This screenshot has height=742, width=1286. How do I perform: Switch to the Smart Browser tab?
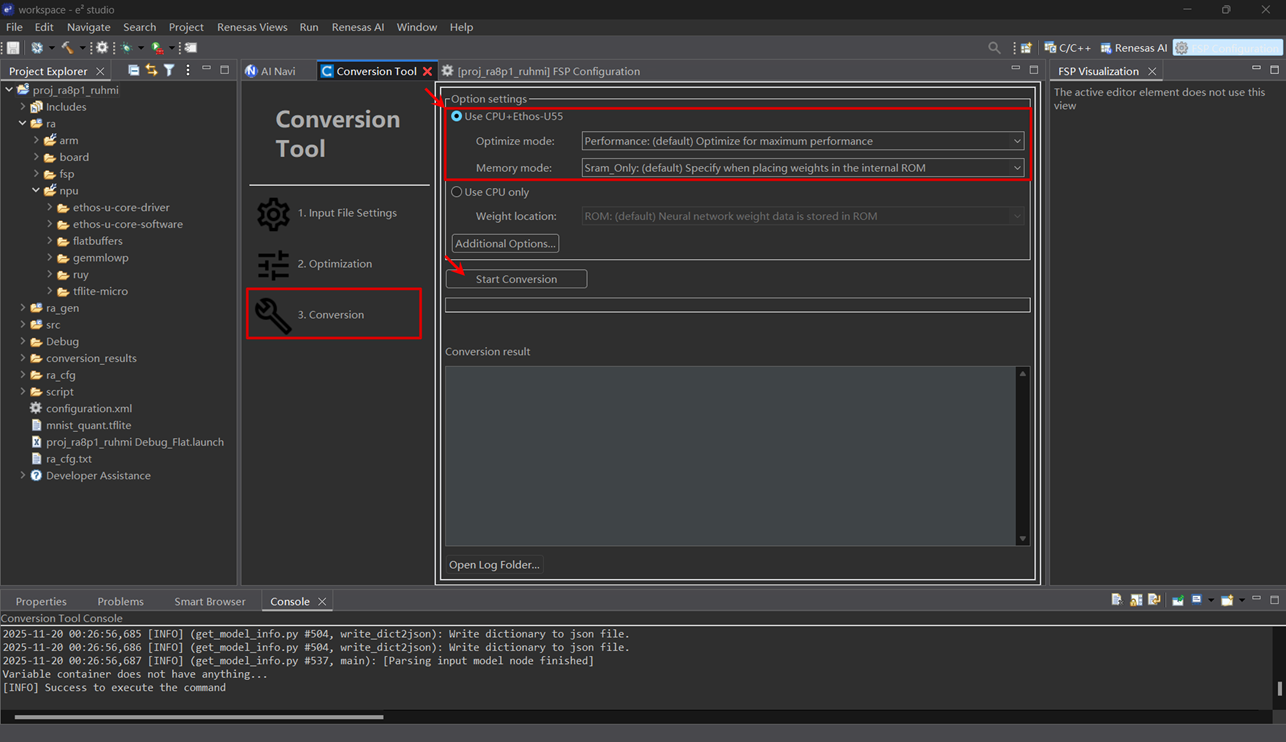pyautogui.click(x=210, y=601)
